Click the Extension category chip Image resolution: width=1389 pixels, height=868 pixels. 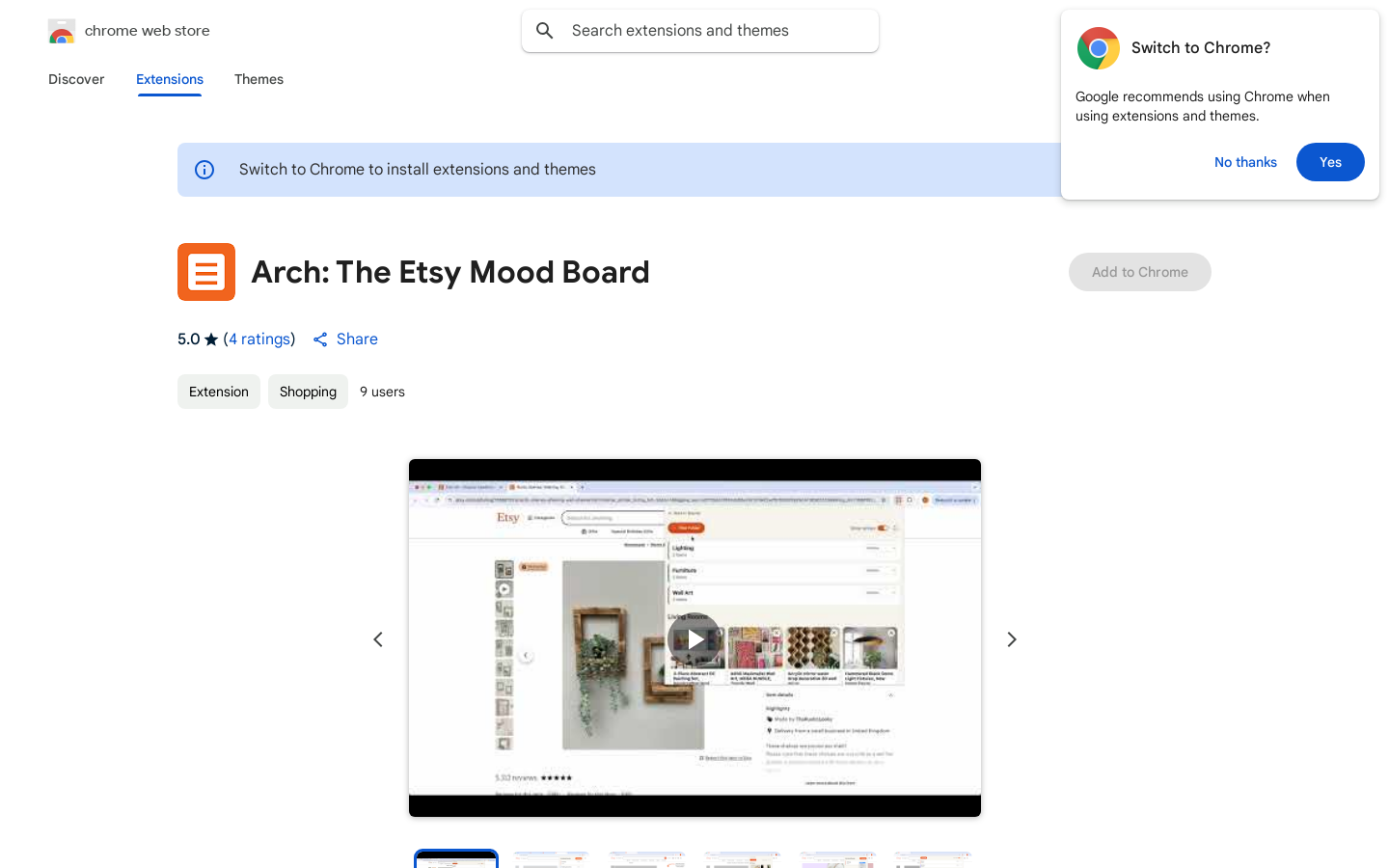coord(219,392)
